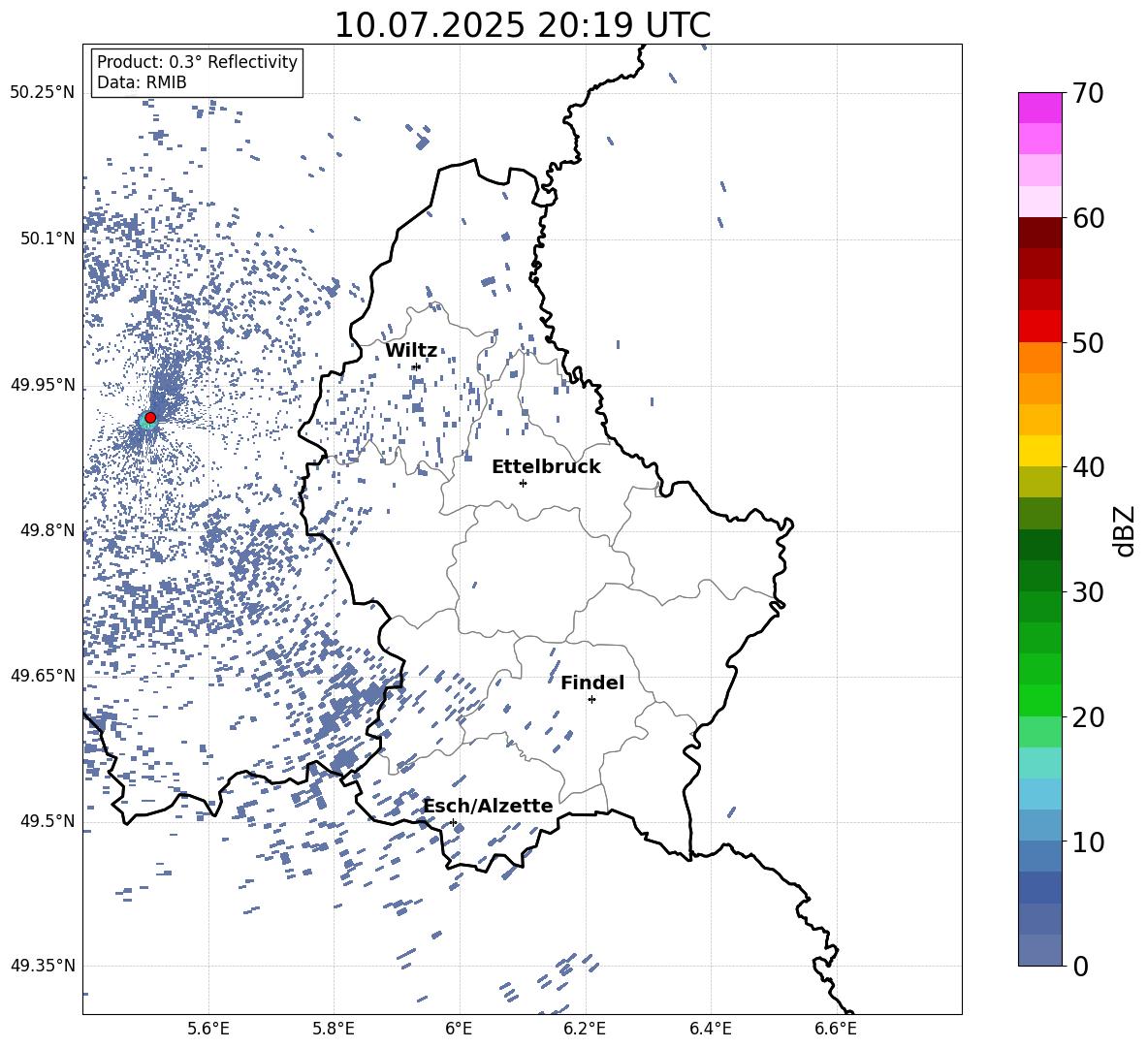The height and width of the screenshot is (1048, 1148).
Task: Click the 6°E longitude label
Action: (x=459, y=1029)
